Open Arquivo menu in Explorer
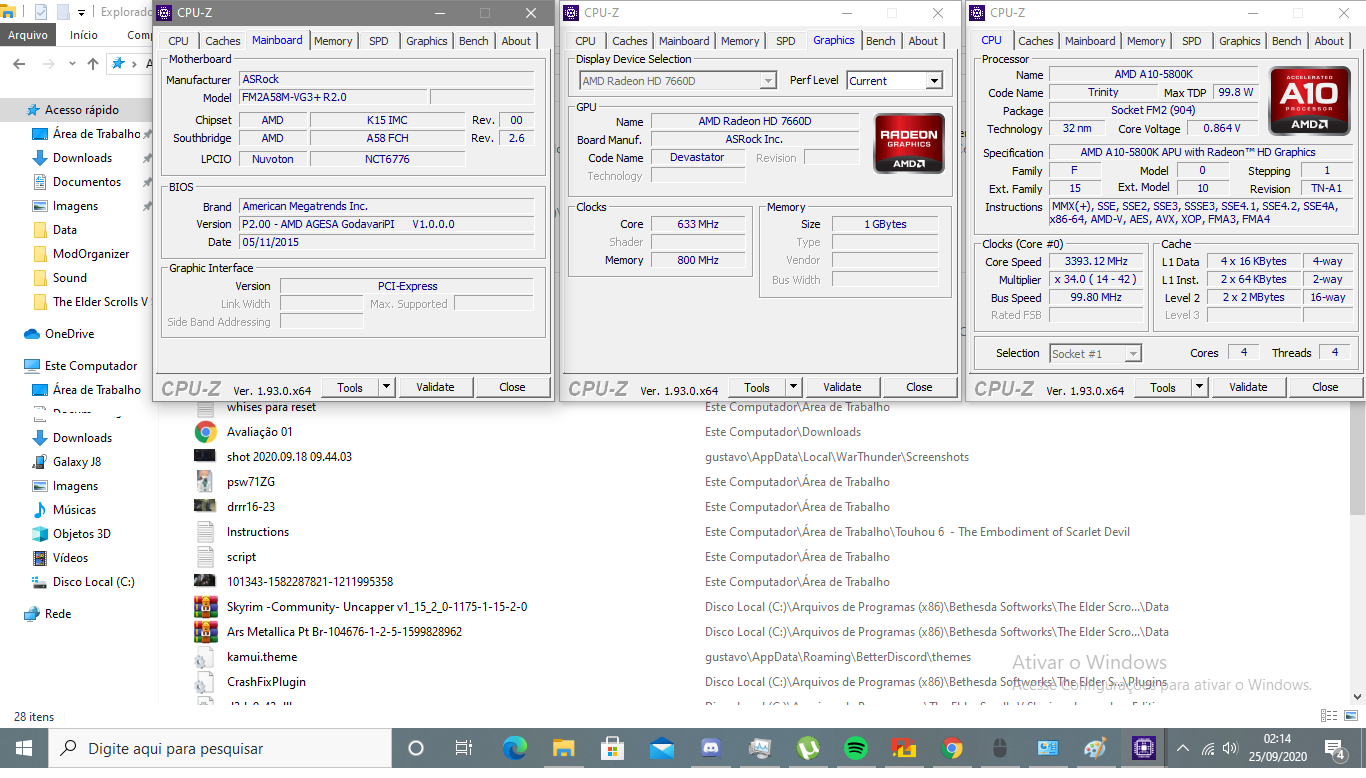The width and height of the screenshot is (1366, 778). [x=28, y=34]
